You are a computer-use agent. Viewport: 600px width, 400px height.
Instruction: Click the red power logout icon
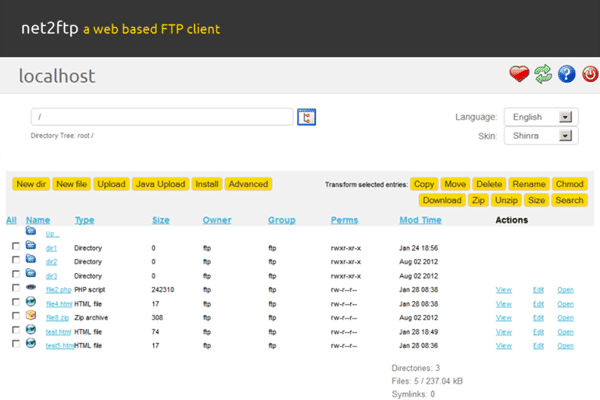point(590,74)
